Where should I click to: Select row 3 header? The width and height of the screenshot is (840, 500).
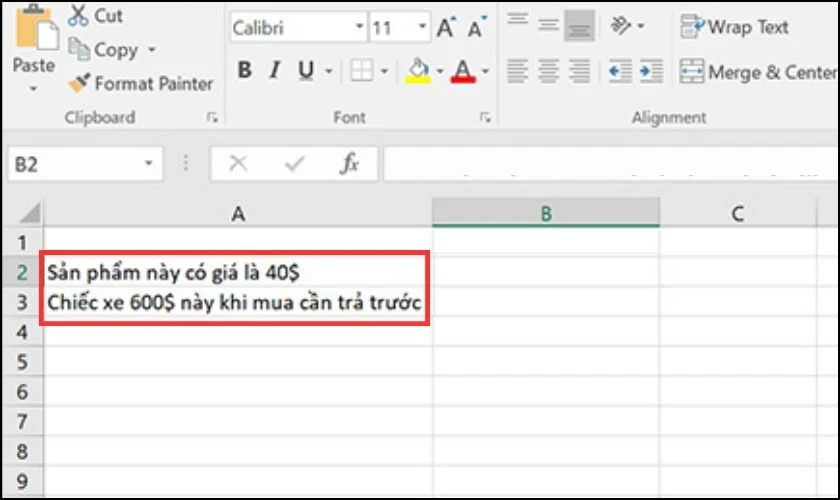point(21,302)
